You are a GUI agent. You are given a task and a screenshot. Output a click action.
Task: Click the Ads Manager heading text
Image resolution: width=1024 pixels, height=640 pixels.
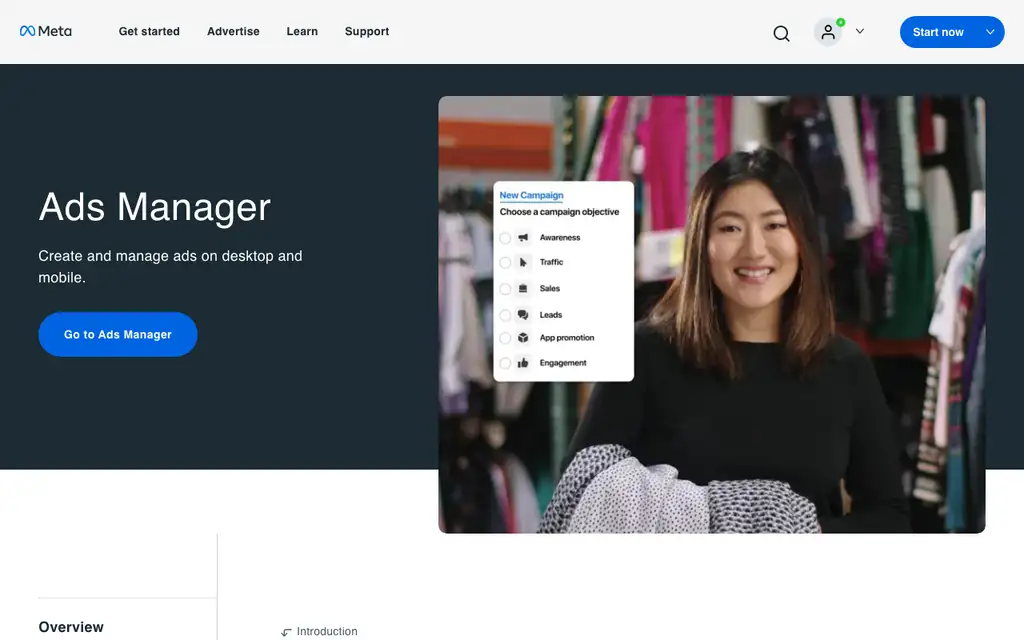point(155,207)
